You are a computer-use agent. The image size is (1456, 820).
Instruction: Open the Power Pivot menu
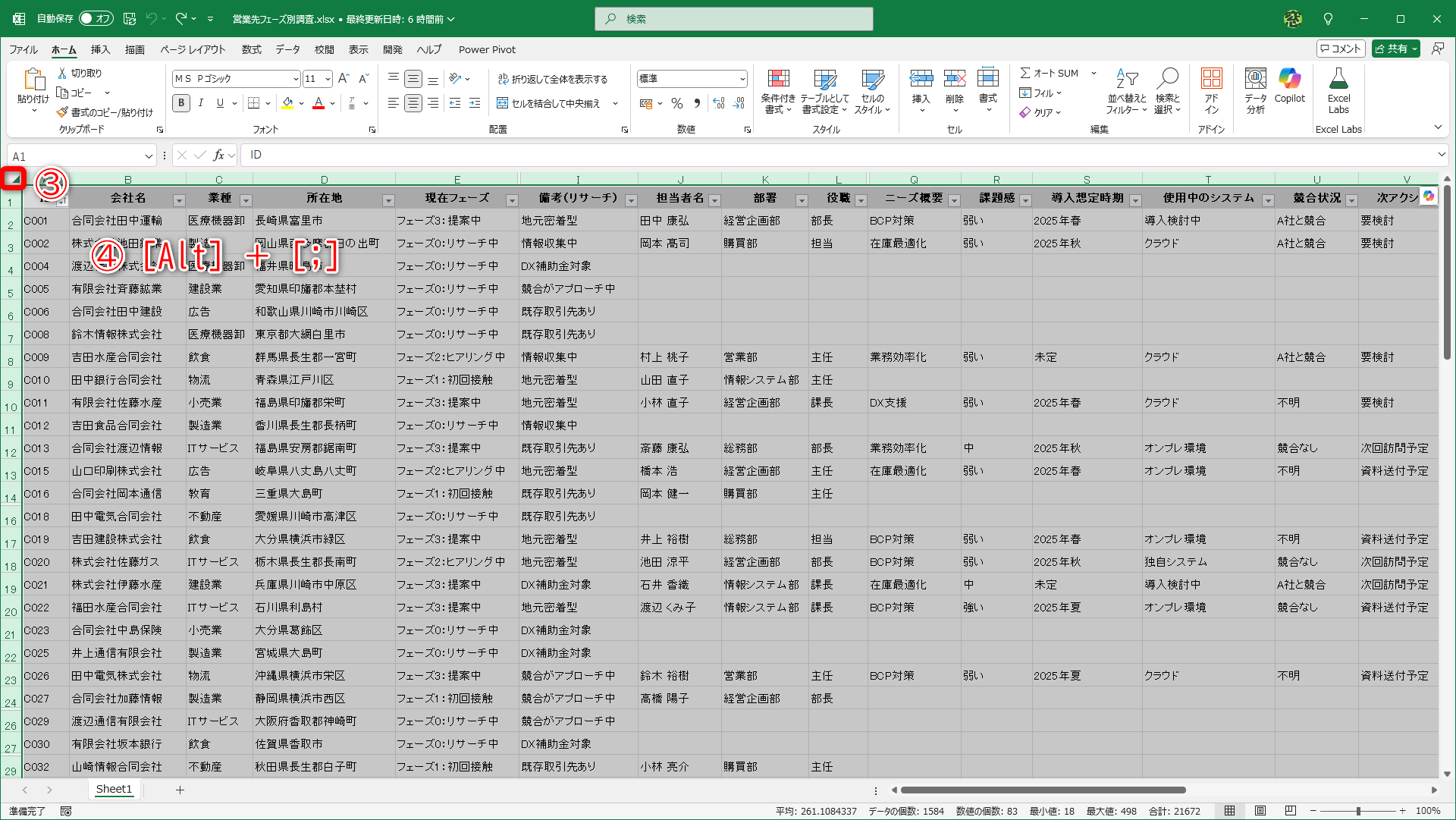click(x=487, y=49)
